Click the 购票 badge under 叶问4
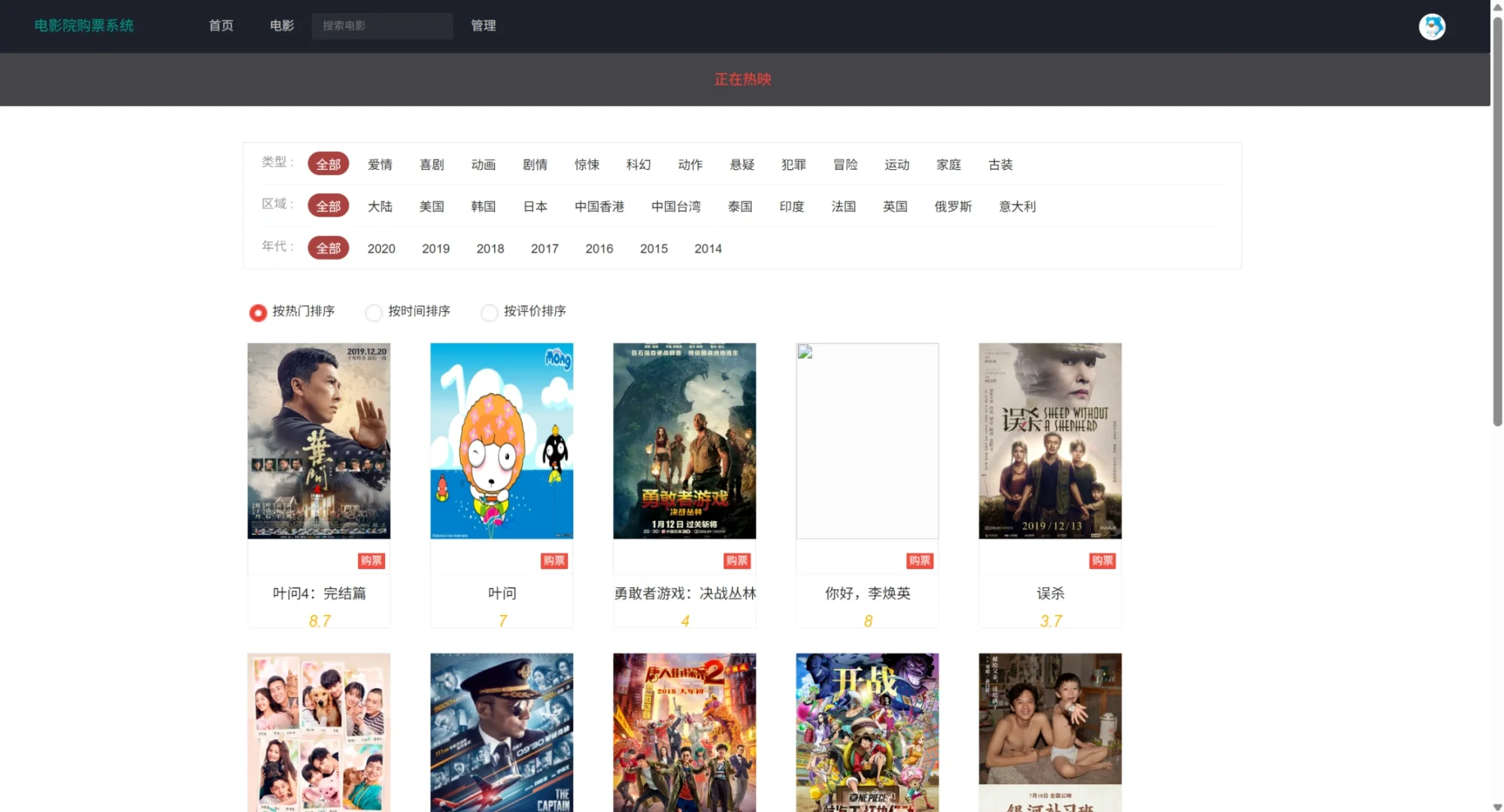 tap(371, 561)
